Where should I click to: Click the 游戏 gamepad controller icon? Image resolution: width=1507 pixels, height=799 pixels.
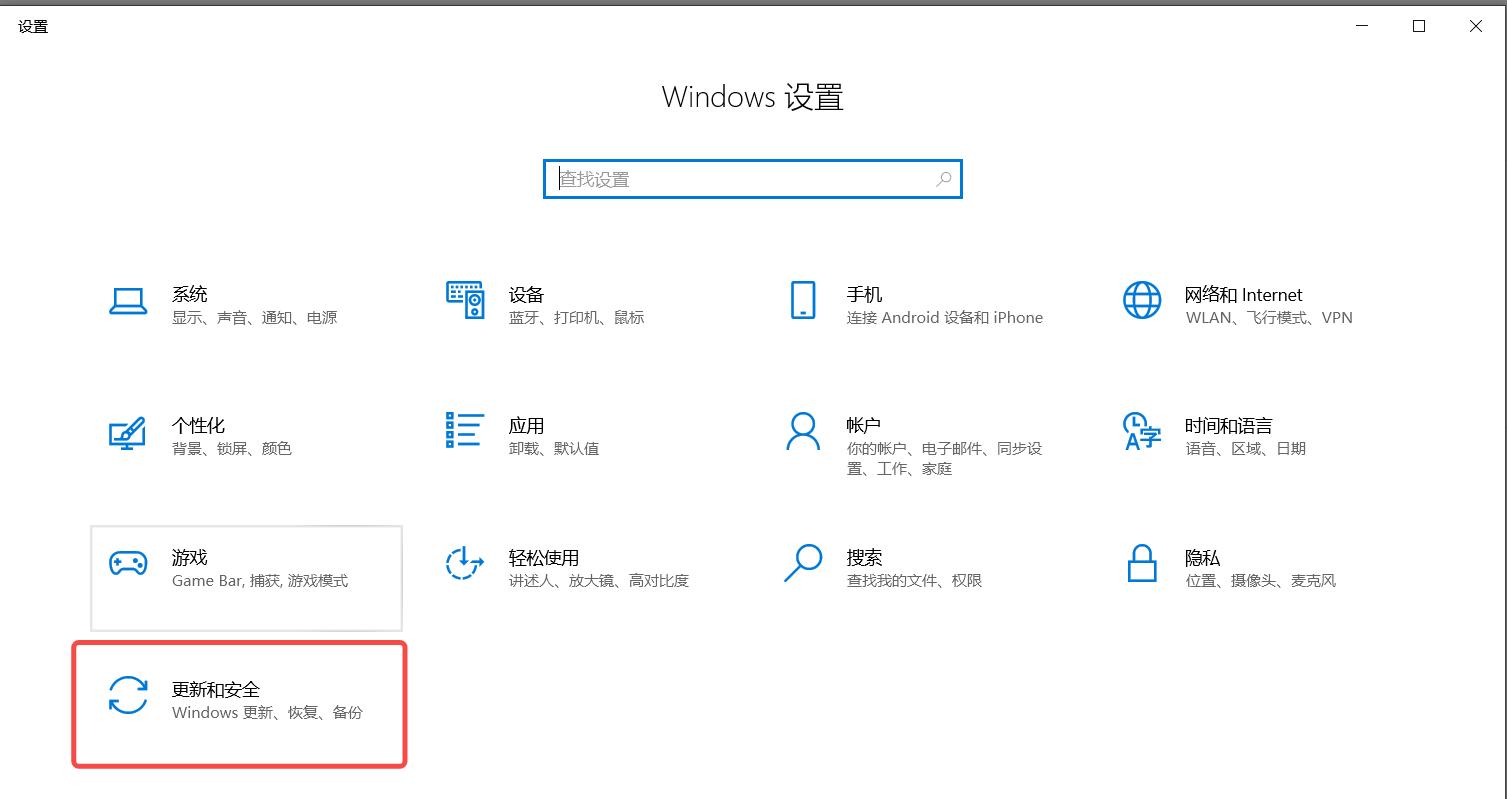pyautogui.click(x=128, y=563)
